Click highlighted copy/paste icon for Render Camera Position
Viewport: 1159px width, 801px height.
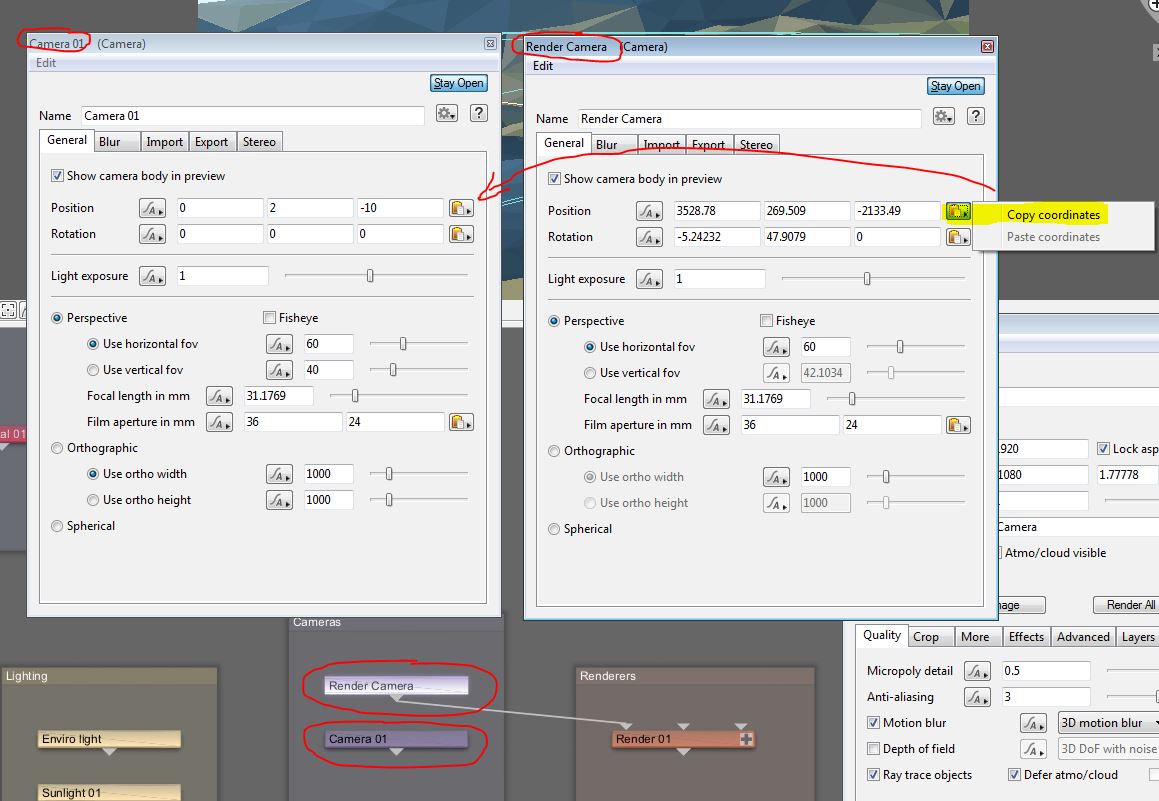click(x=958, y=211)
